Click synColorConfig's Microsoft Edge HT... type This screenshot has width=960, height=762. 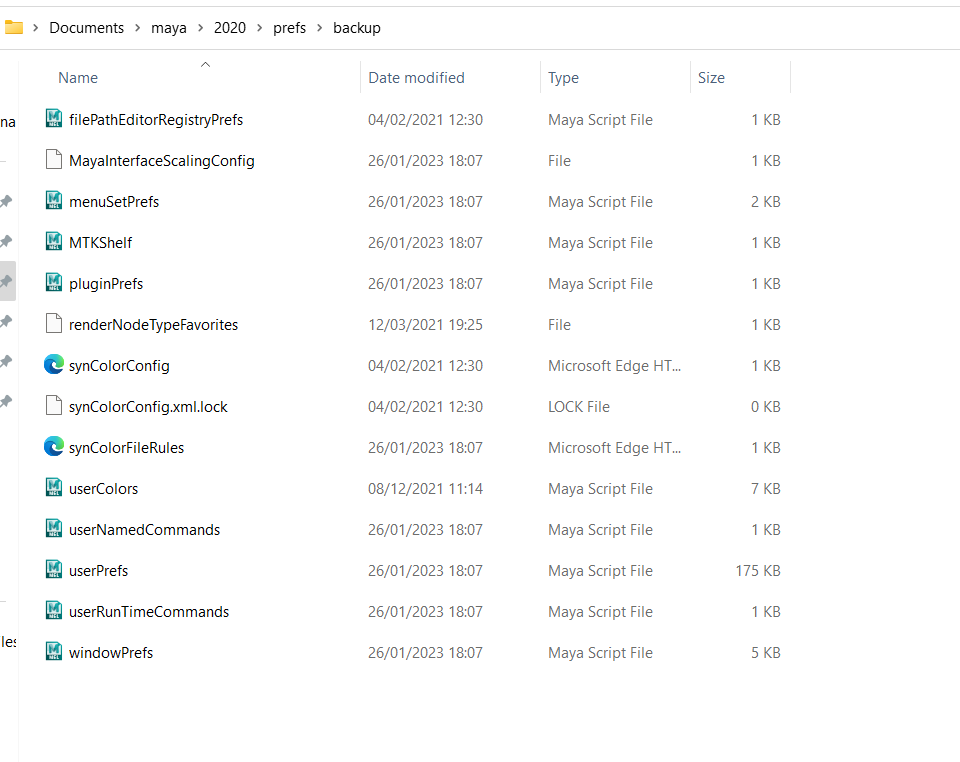click(614, 366)
